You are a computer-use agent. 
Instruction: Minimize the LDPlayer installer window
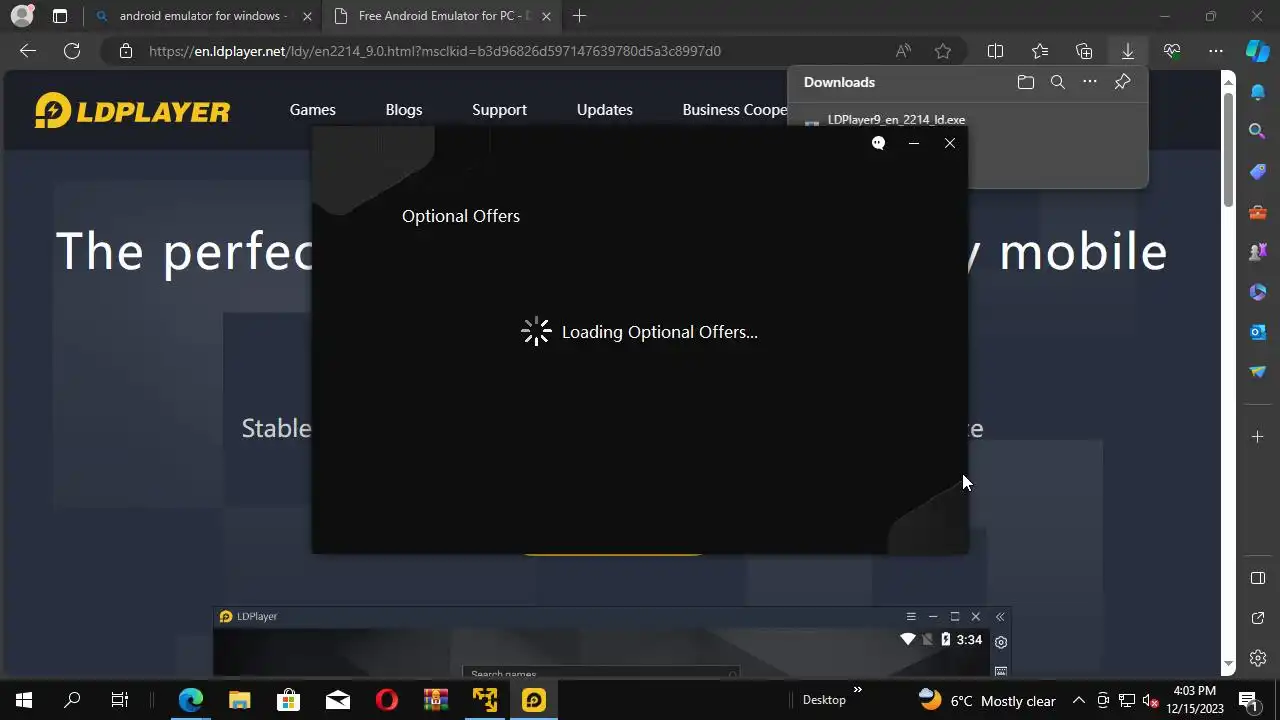913,143
